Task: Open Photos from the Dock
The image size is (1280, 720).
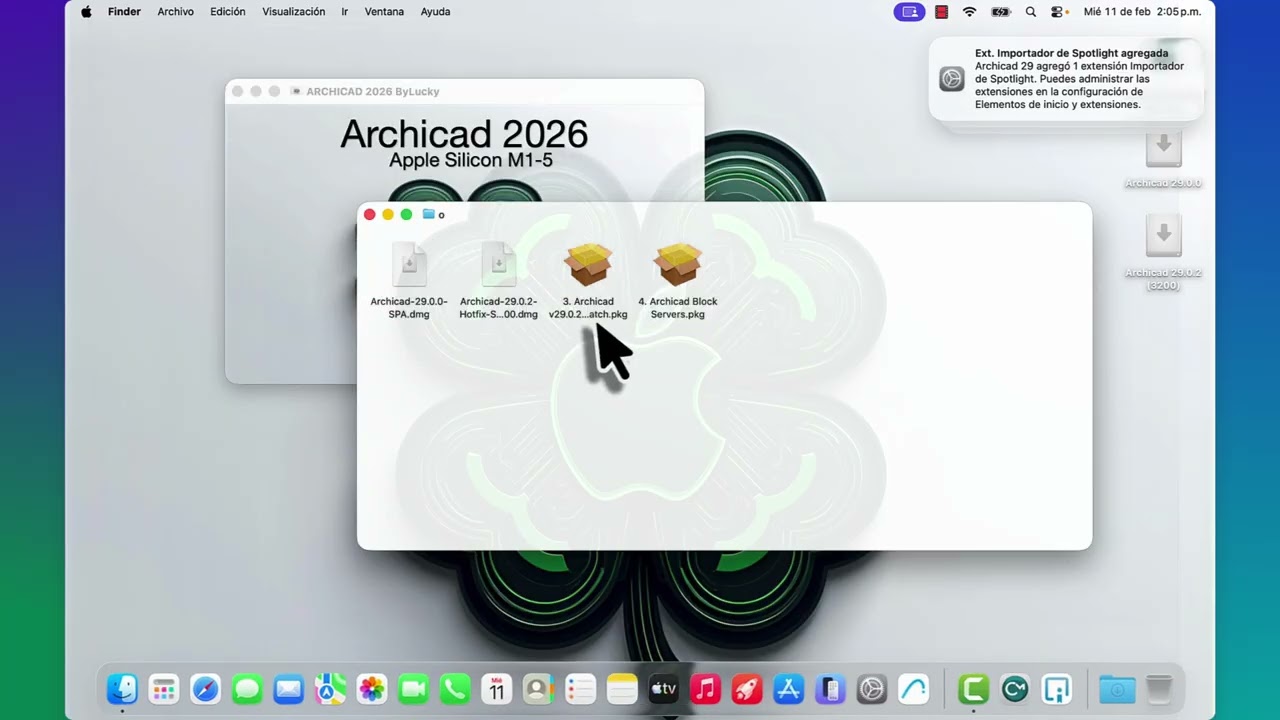Action: click(372, 689)
